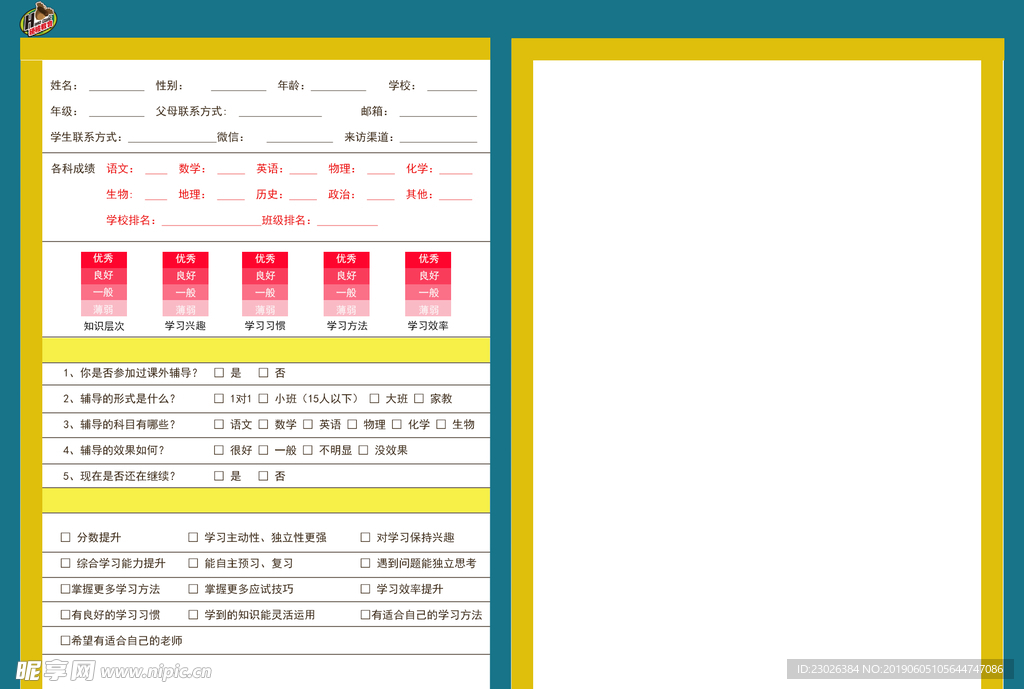Check 很好 for tutoring effect

click(x=218, y=450)
